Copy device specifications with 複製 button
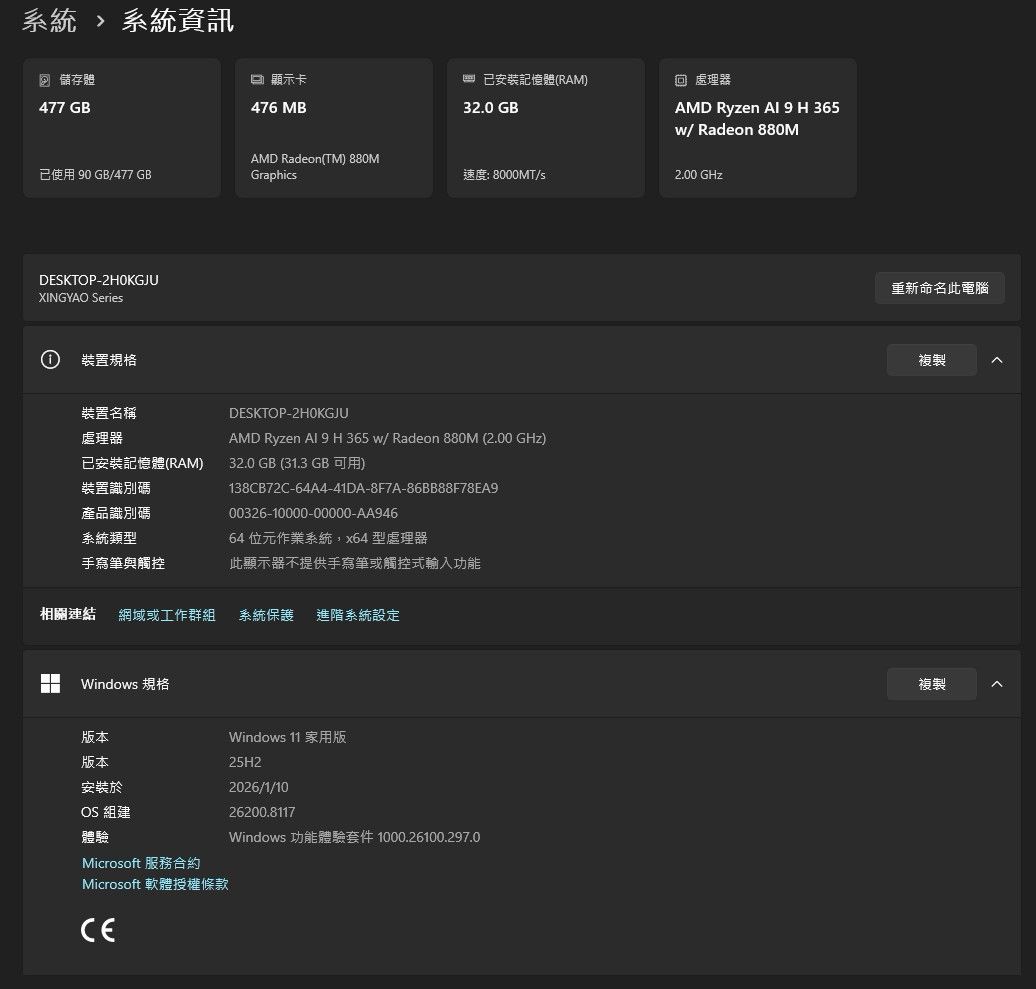 [931, 360]
